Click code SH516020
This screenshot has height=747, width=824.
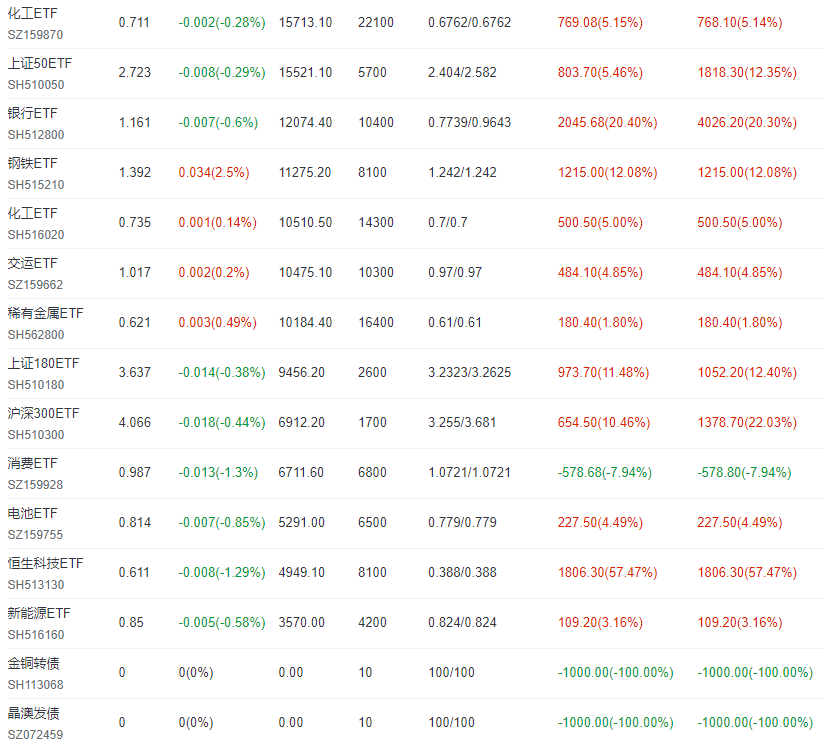click(36, 234)
